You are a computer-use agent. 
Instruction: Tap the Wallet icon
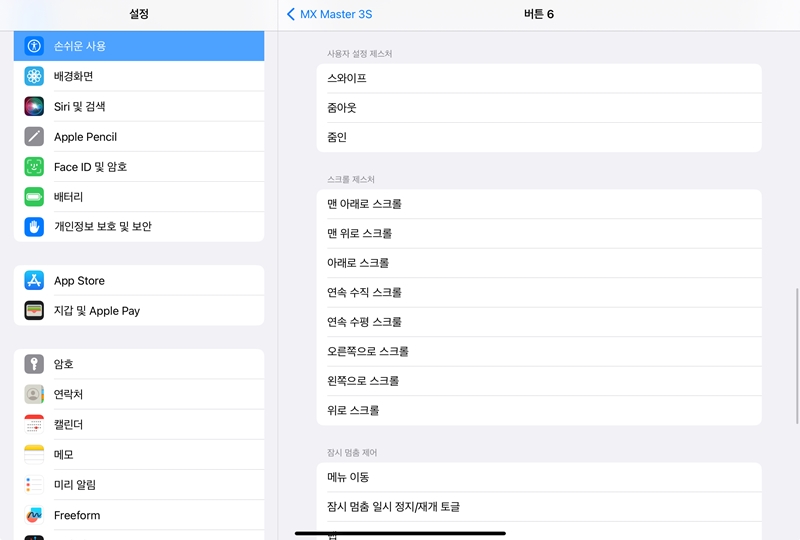click(x=34, y=310)
